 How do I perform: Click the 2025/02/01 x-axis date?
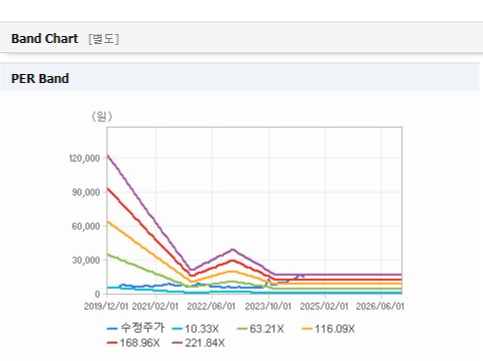(x=324, y=306)
